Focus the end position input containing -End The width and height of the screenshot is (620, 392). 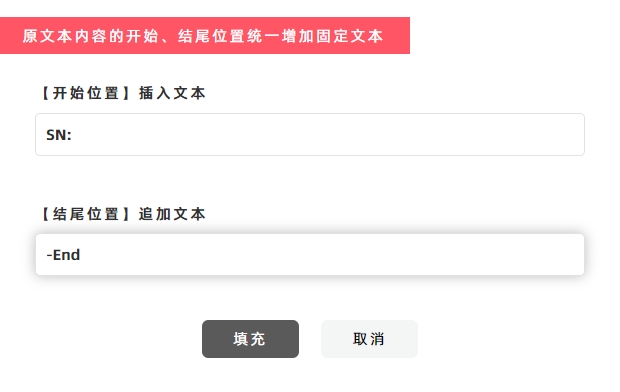pyautogui.click(x=310, y=254)
